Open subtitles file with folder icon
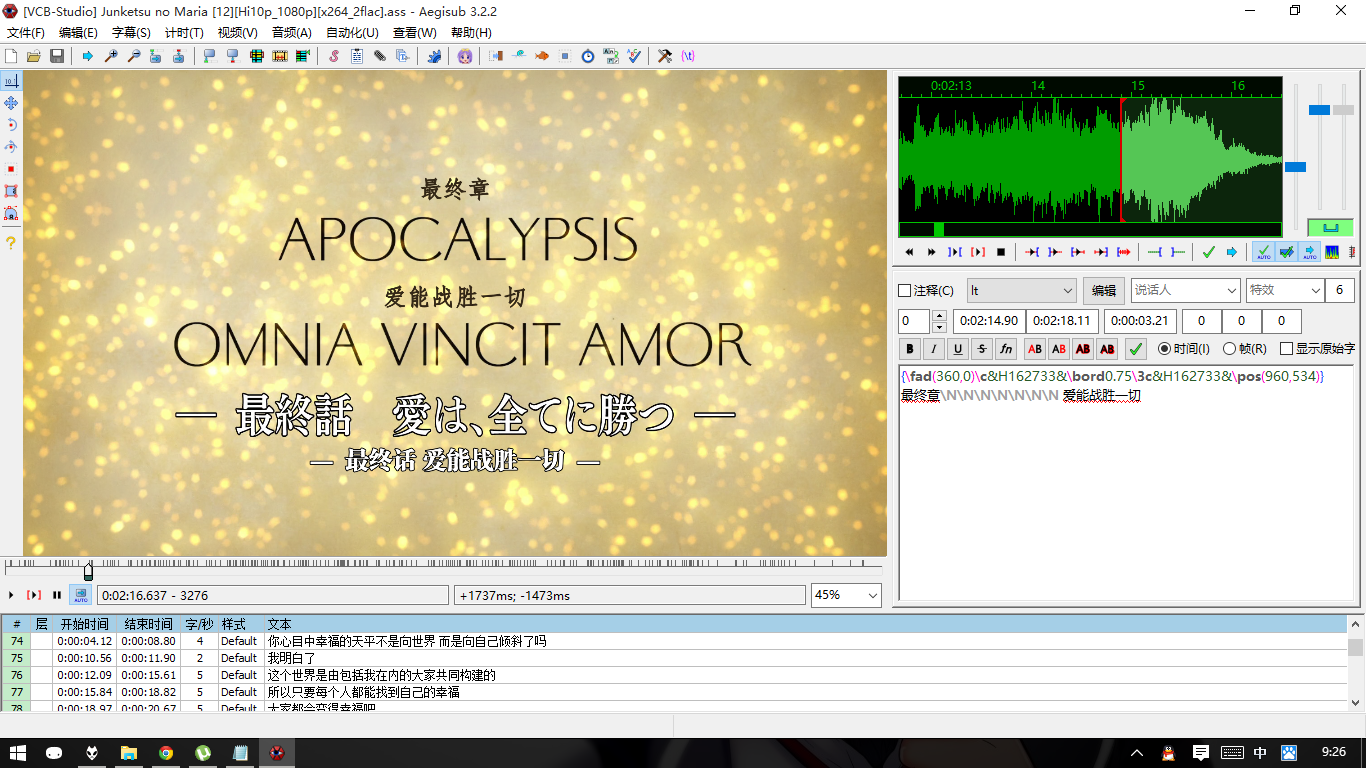The image size is (1366, 768). (34, 56)
